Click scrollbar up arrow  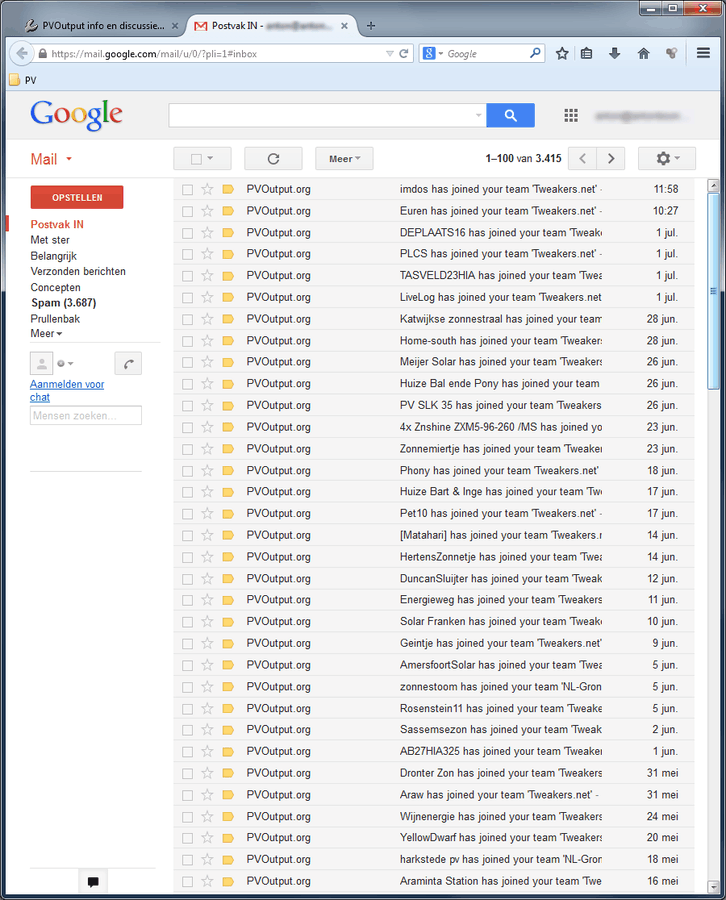pos(713,185)
